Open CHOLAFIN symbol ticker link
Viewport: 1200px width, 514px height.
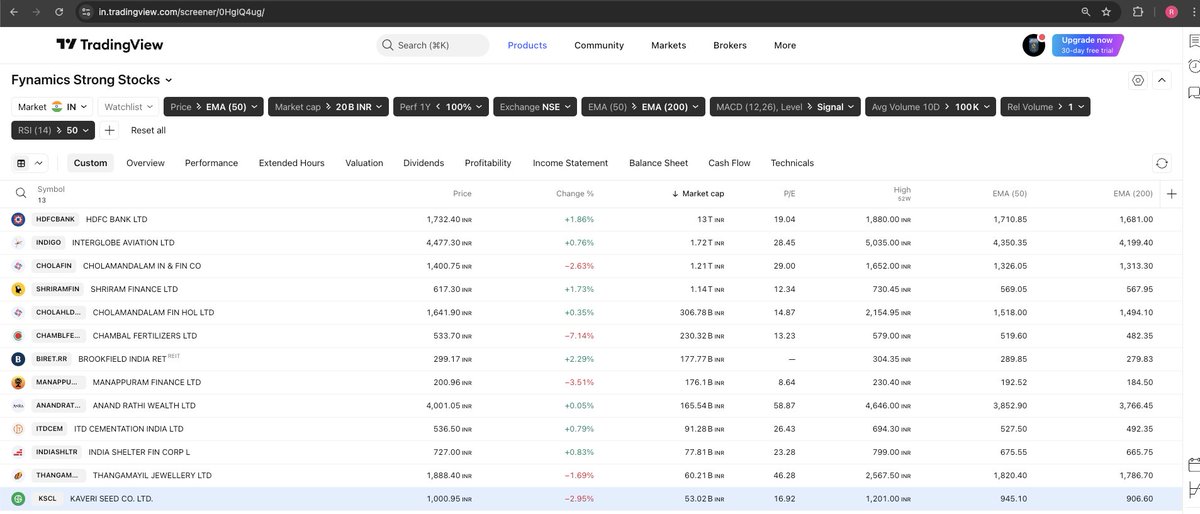54,266
